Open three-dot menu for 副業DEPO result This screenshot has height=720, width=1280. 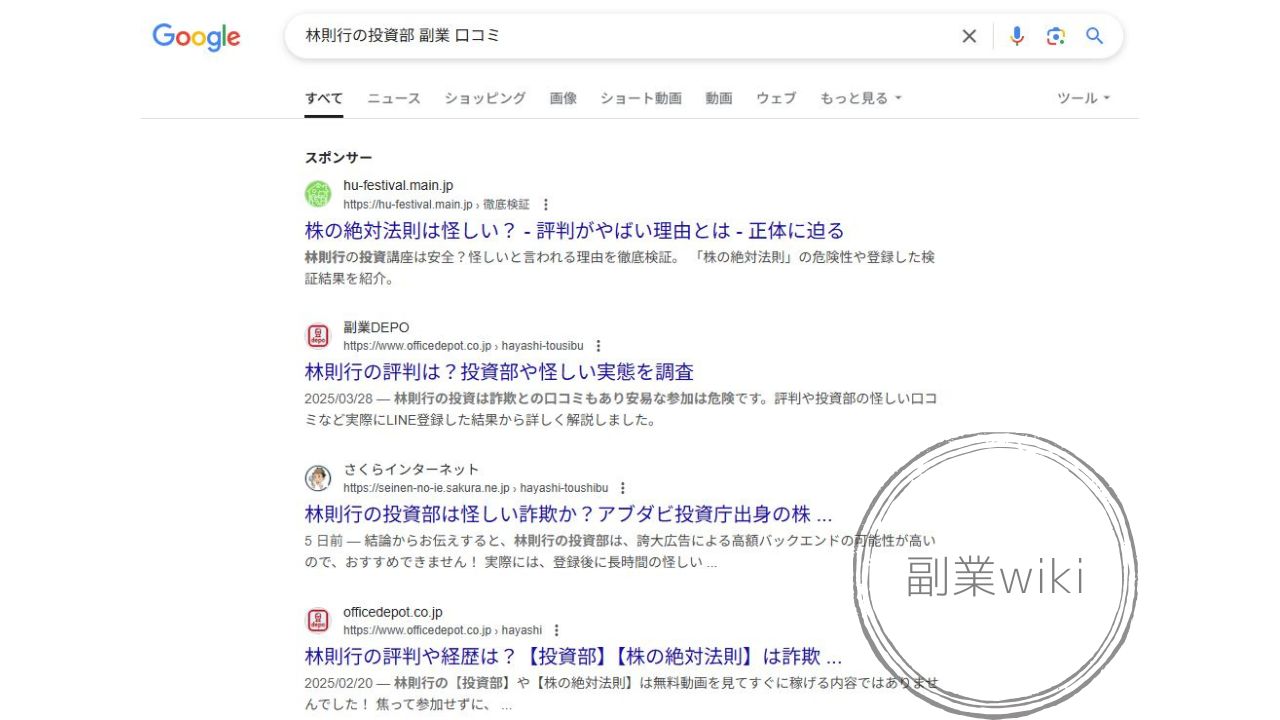click(x=598, y=346)
